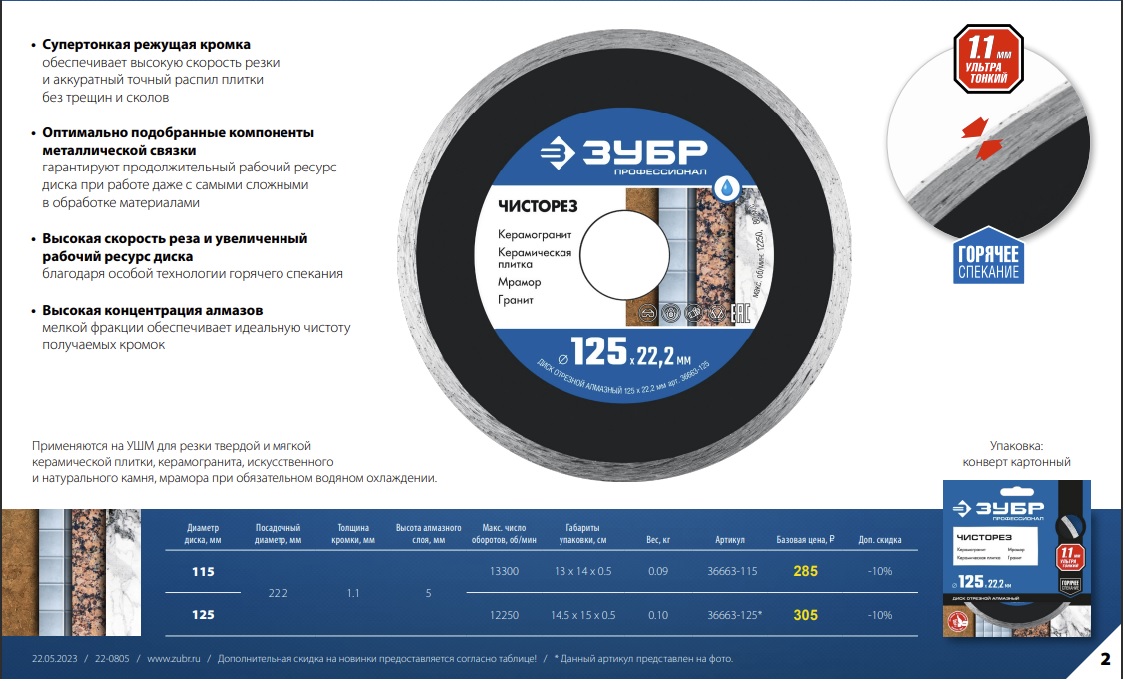This screenshot has width=1125, height=681.
Task: Click the Базовая цена column header
Action: point(805,540)
